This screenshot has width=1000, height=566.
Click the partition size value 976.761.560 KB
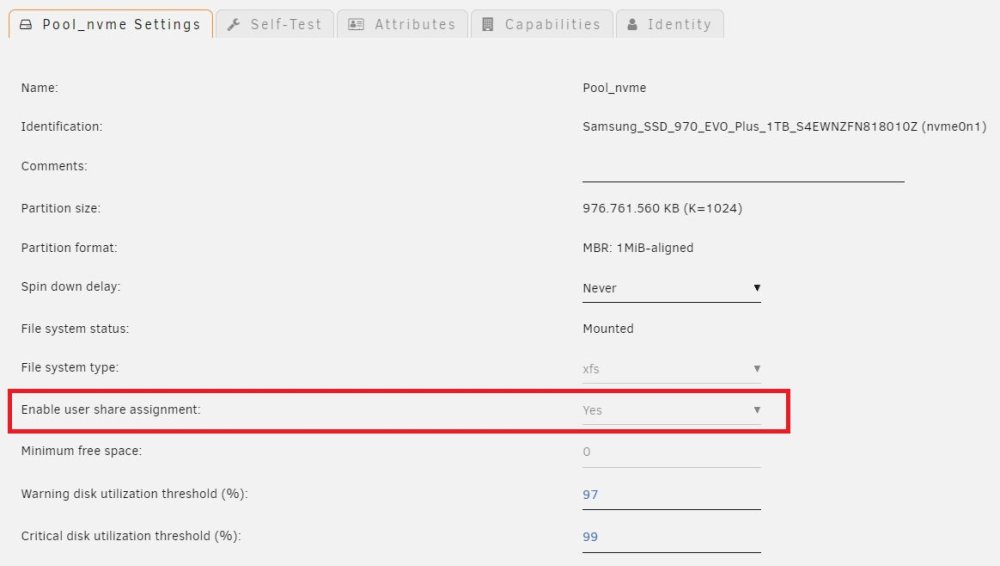662,208
